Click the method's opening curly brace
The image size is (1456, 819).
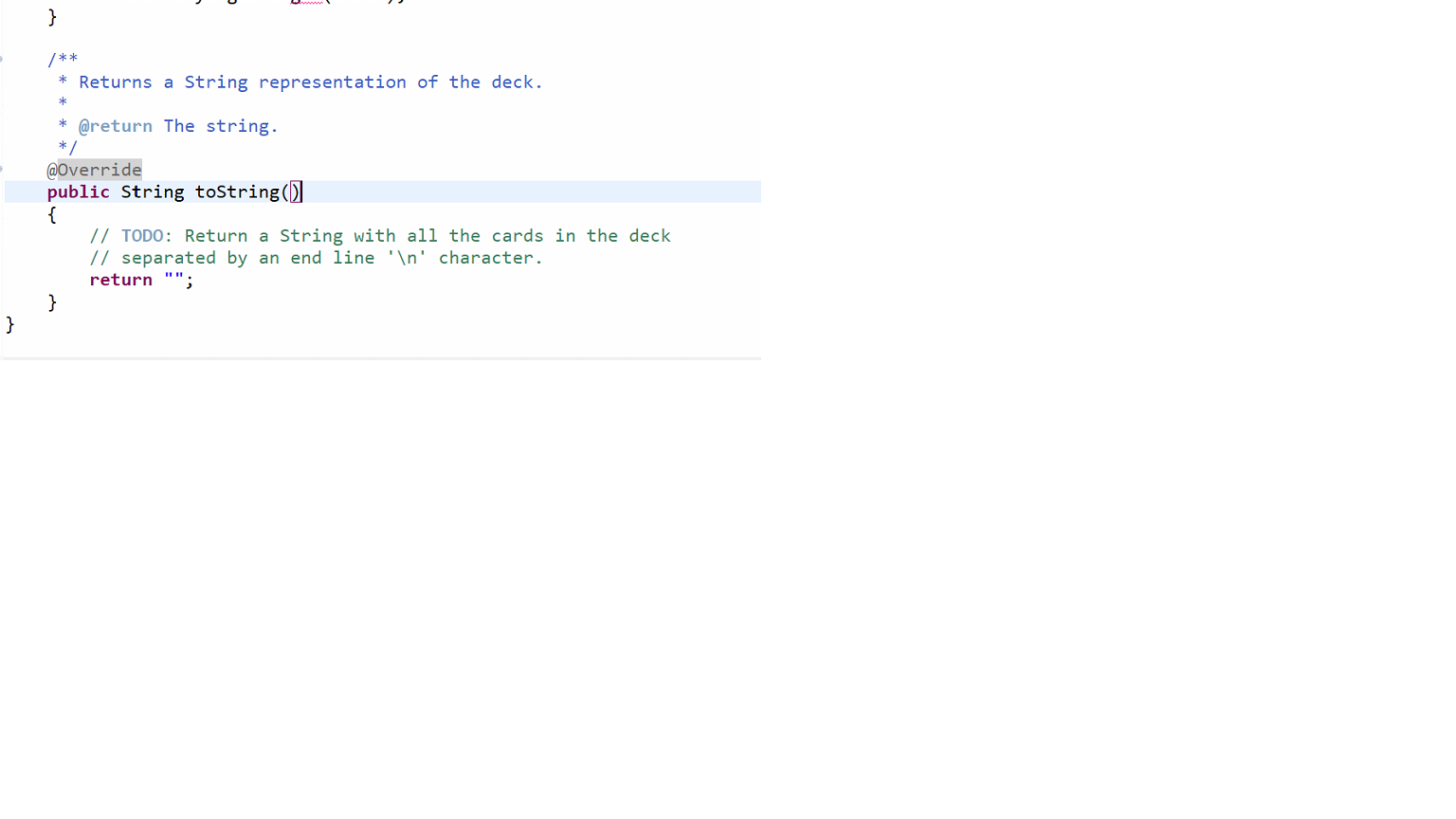52,214
